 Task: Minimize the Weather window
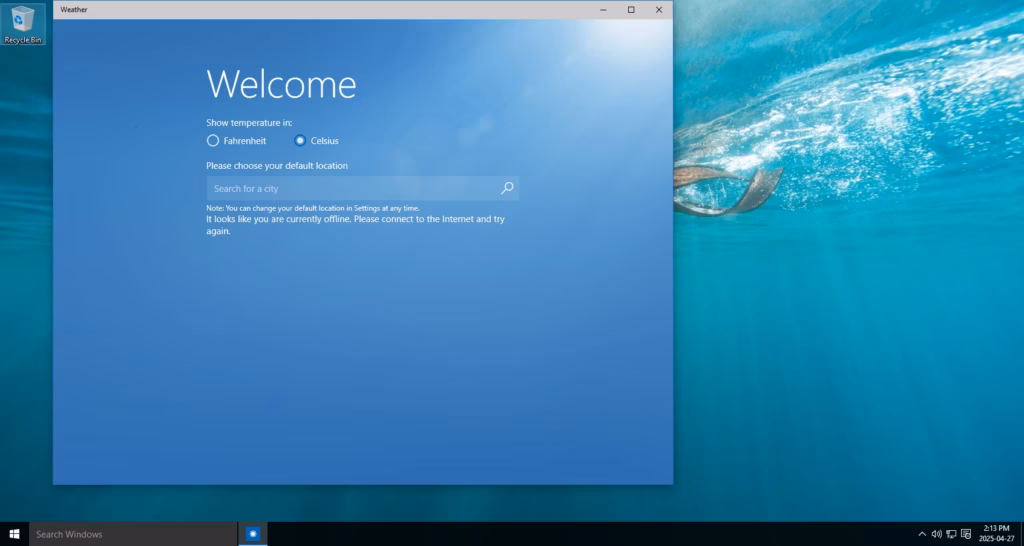pos(603,10)
